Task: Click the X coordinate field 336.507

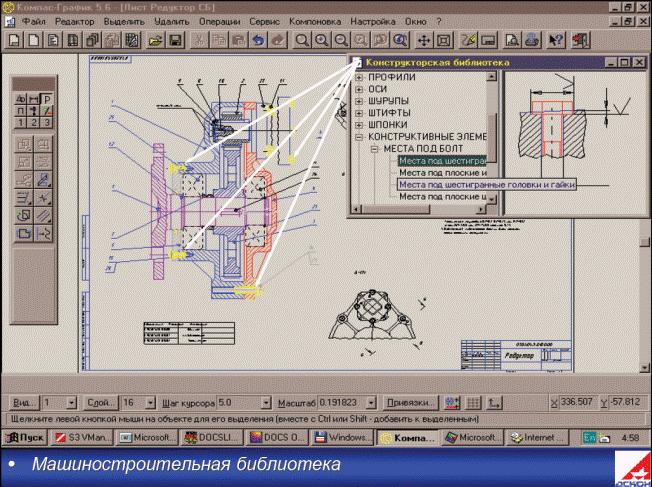Action: click(577, 402)
